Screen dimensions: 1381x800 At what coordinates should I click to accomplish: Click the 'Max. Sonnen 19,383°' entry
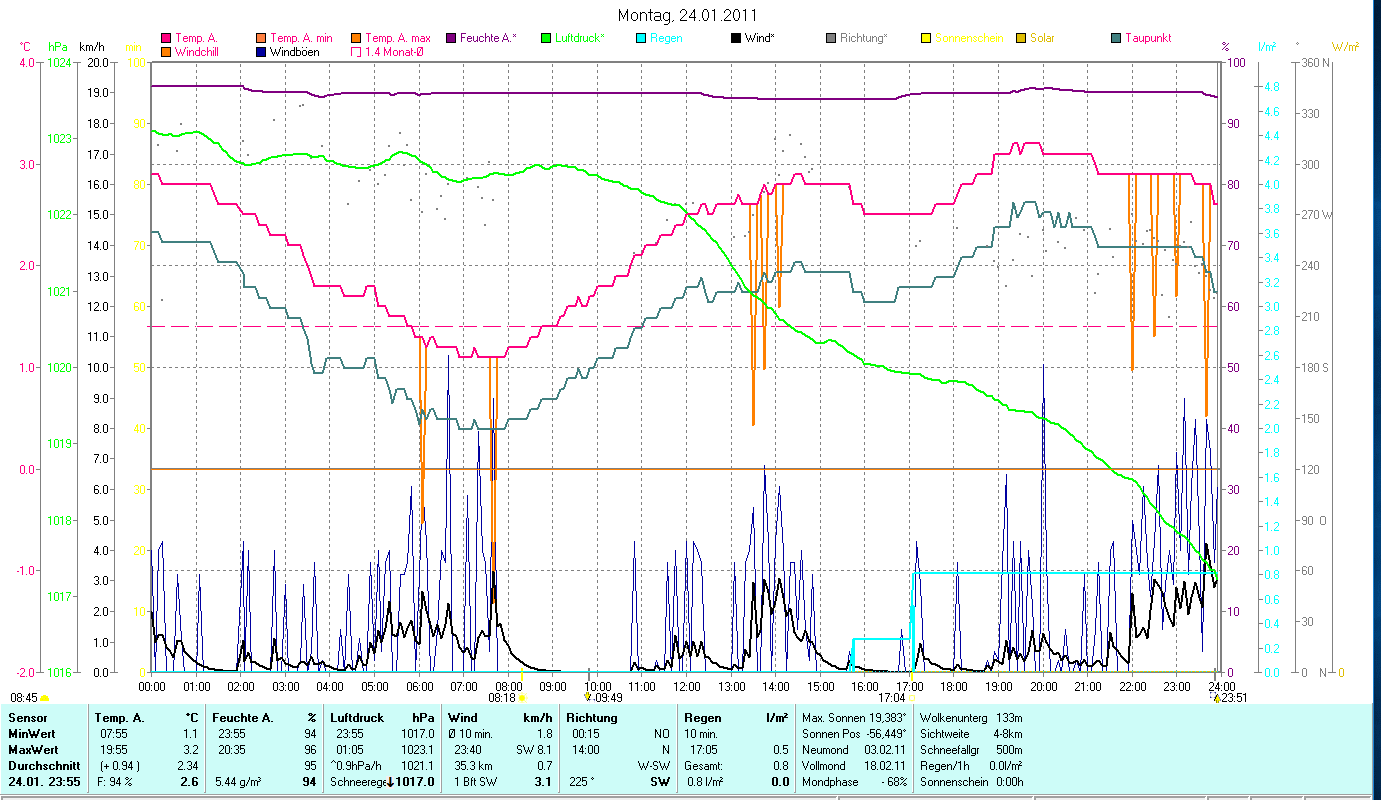854,718
